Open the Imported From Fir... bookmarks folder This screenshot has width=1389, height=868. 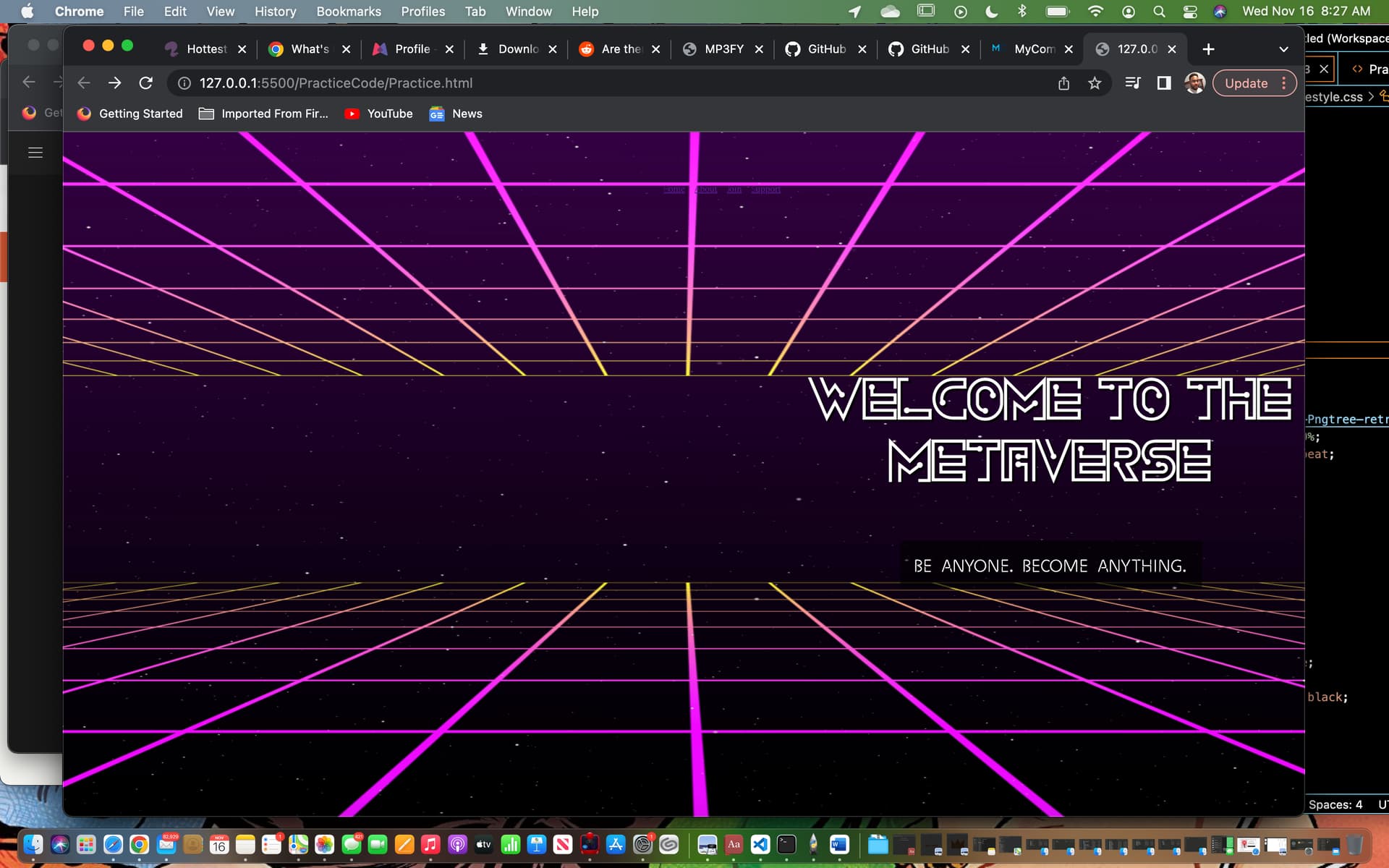click(264, 114)
